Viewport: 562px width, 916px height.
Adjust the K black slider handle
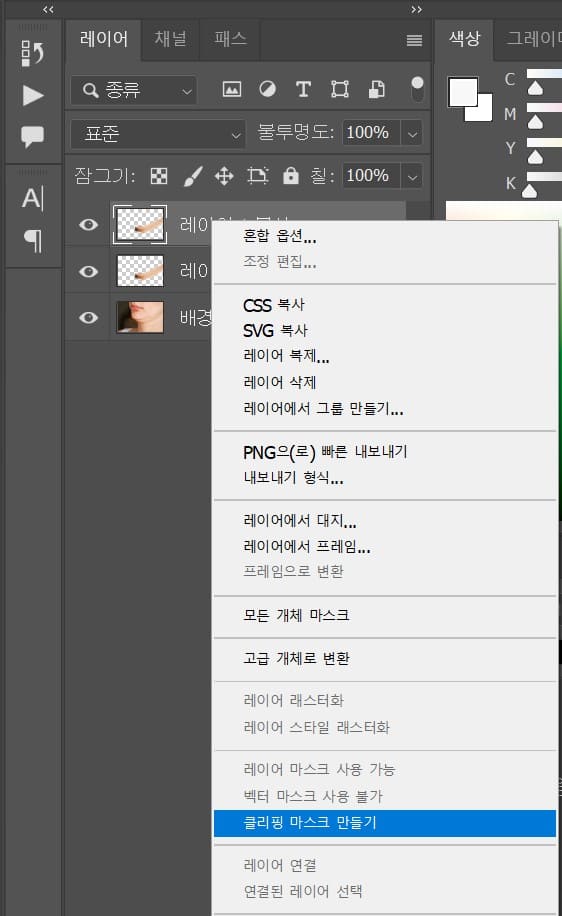(529, 192)
